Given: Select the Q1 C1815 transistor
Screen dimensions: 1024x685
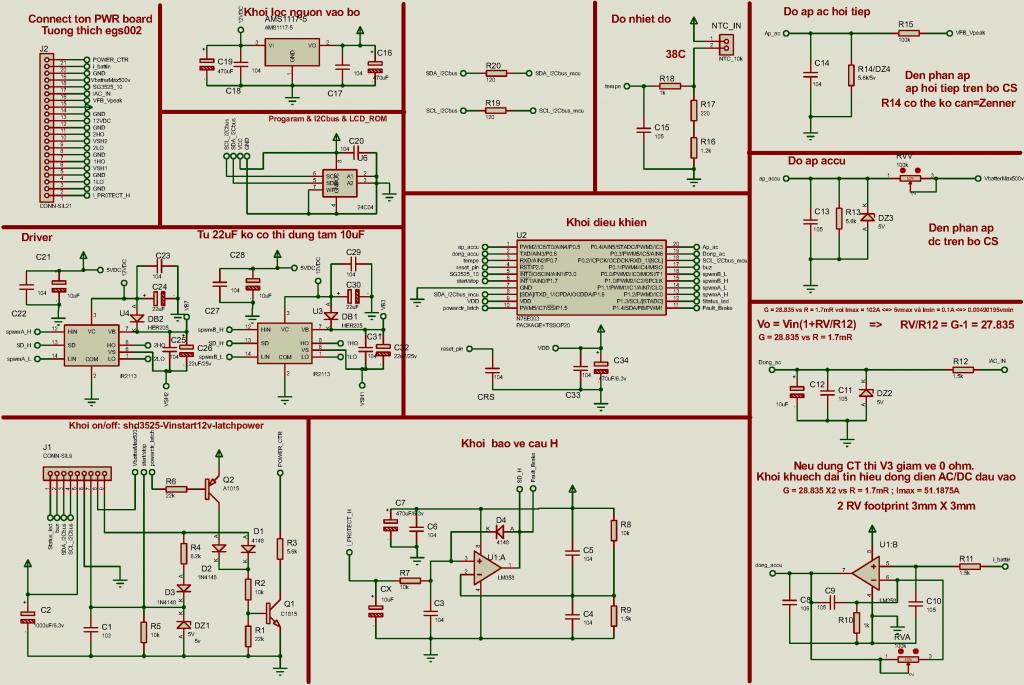Looking at the screenshot, I should point(274,613).
